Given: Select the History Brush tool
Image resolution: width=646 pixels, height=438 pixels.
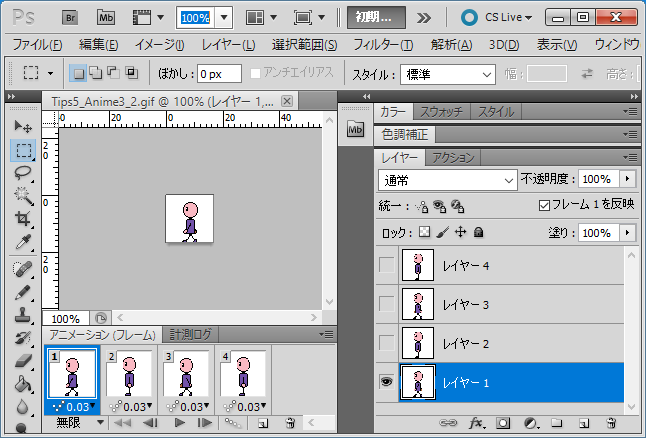Looking at the screenshot, I should (x=23, y=338).
